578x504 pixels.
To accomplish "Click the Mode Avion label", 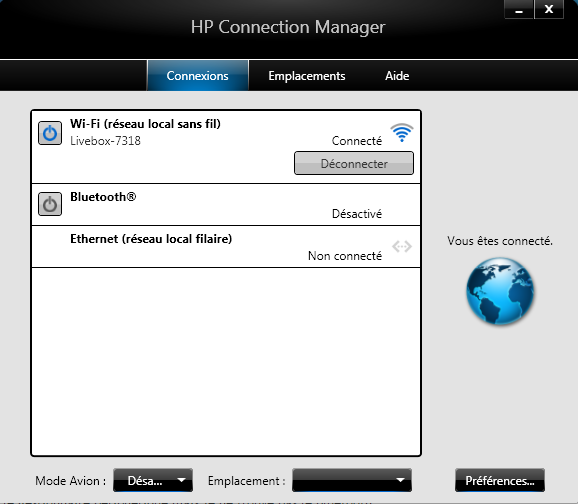I will 70,481.
